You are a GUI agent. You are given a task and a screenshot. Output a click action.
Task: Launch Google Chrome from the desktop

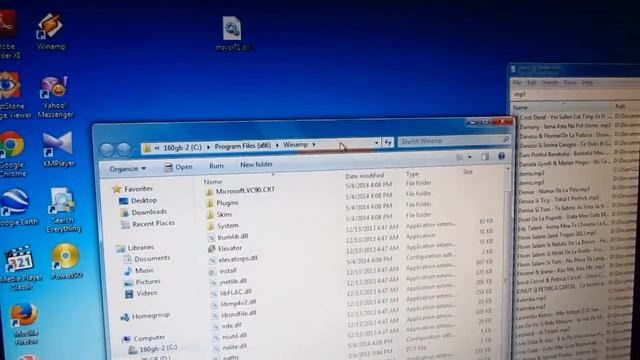pos(12,154)
